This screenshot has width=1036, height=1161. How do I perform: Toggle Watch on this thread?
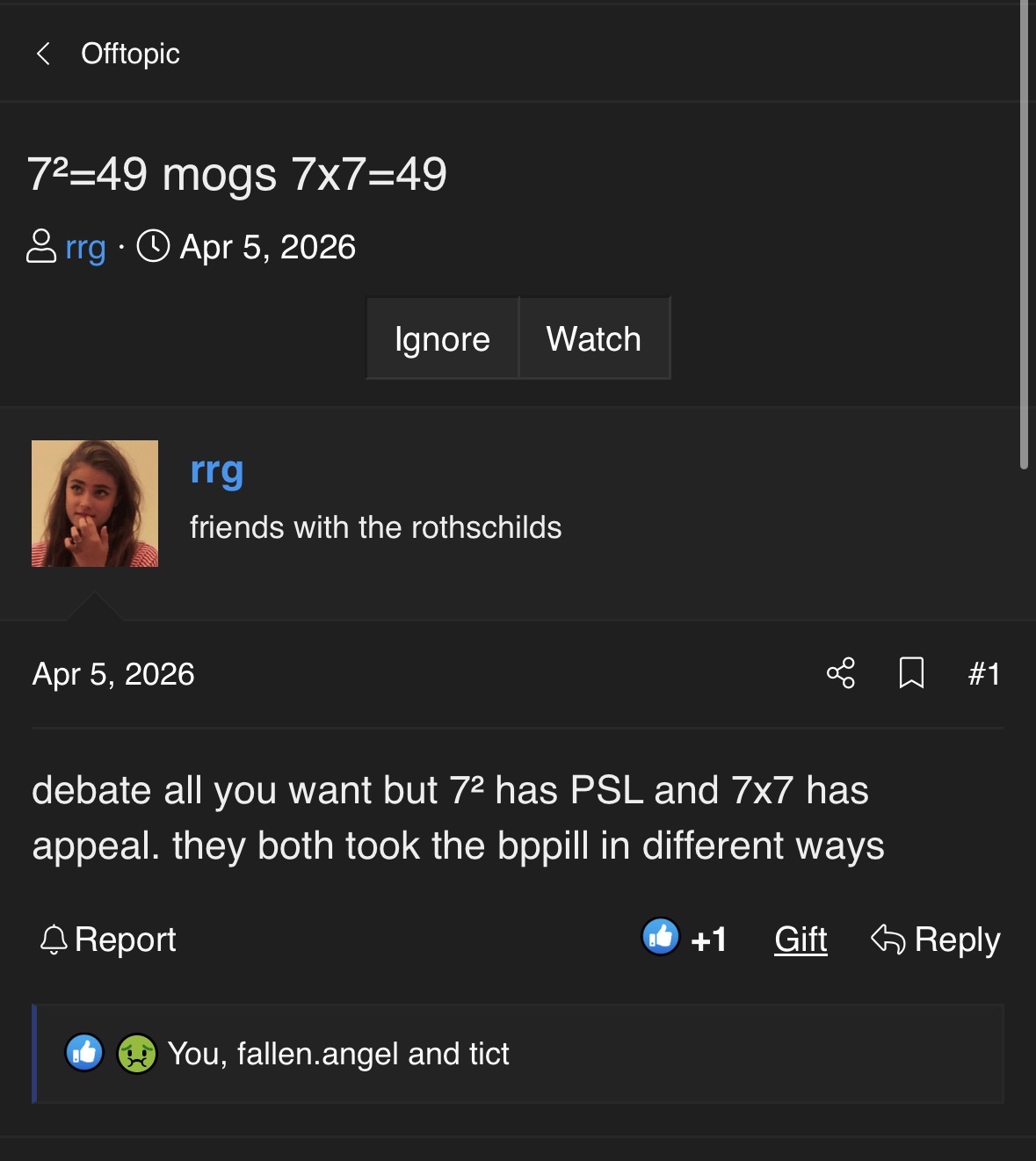click(x=594, y=338)
